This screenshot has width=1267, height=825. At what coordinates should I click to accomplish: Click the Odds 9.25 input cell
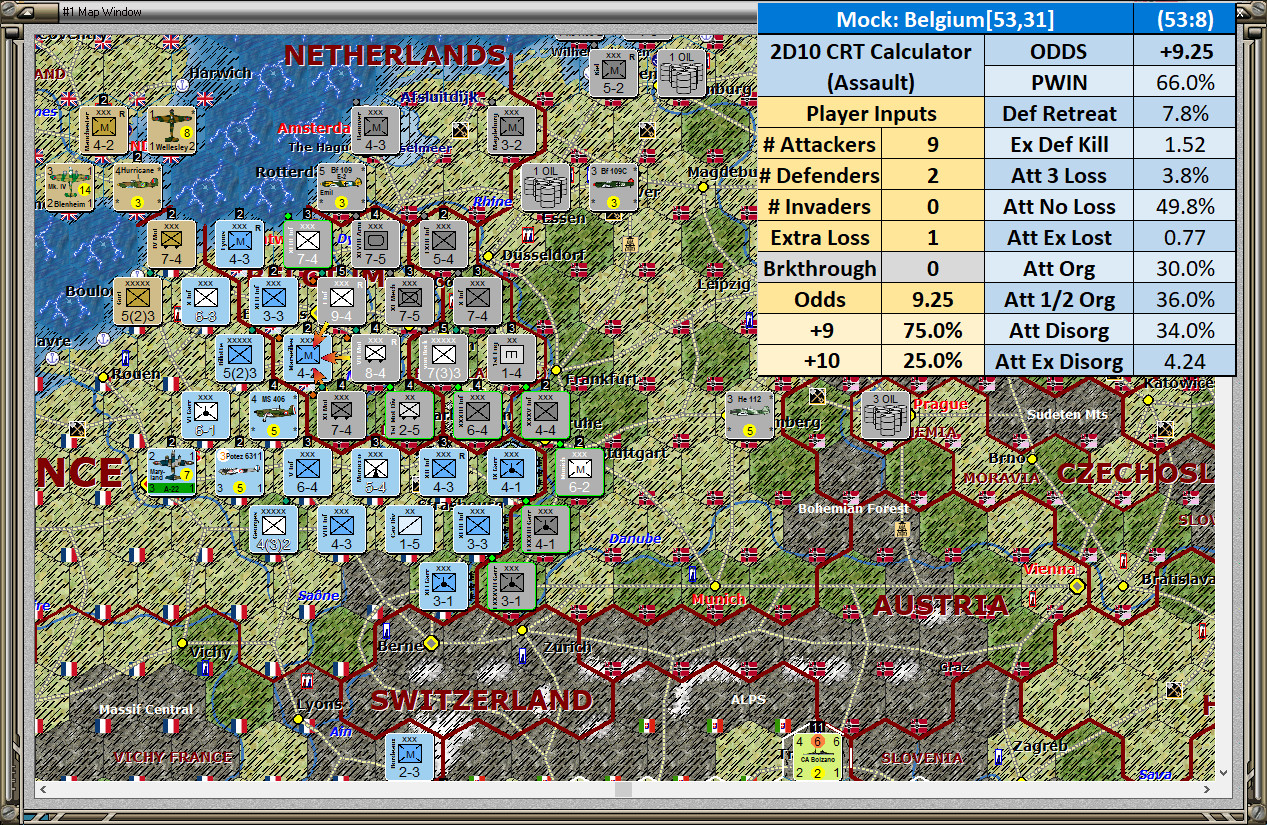(x=933, y=300)
